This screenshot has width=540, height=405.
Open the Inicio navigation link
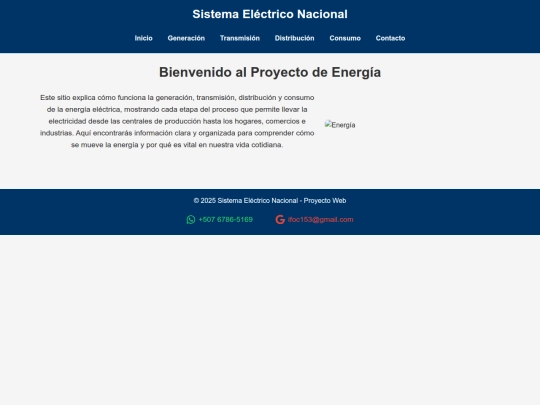click(x=143, y=38)
